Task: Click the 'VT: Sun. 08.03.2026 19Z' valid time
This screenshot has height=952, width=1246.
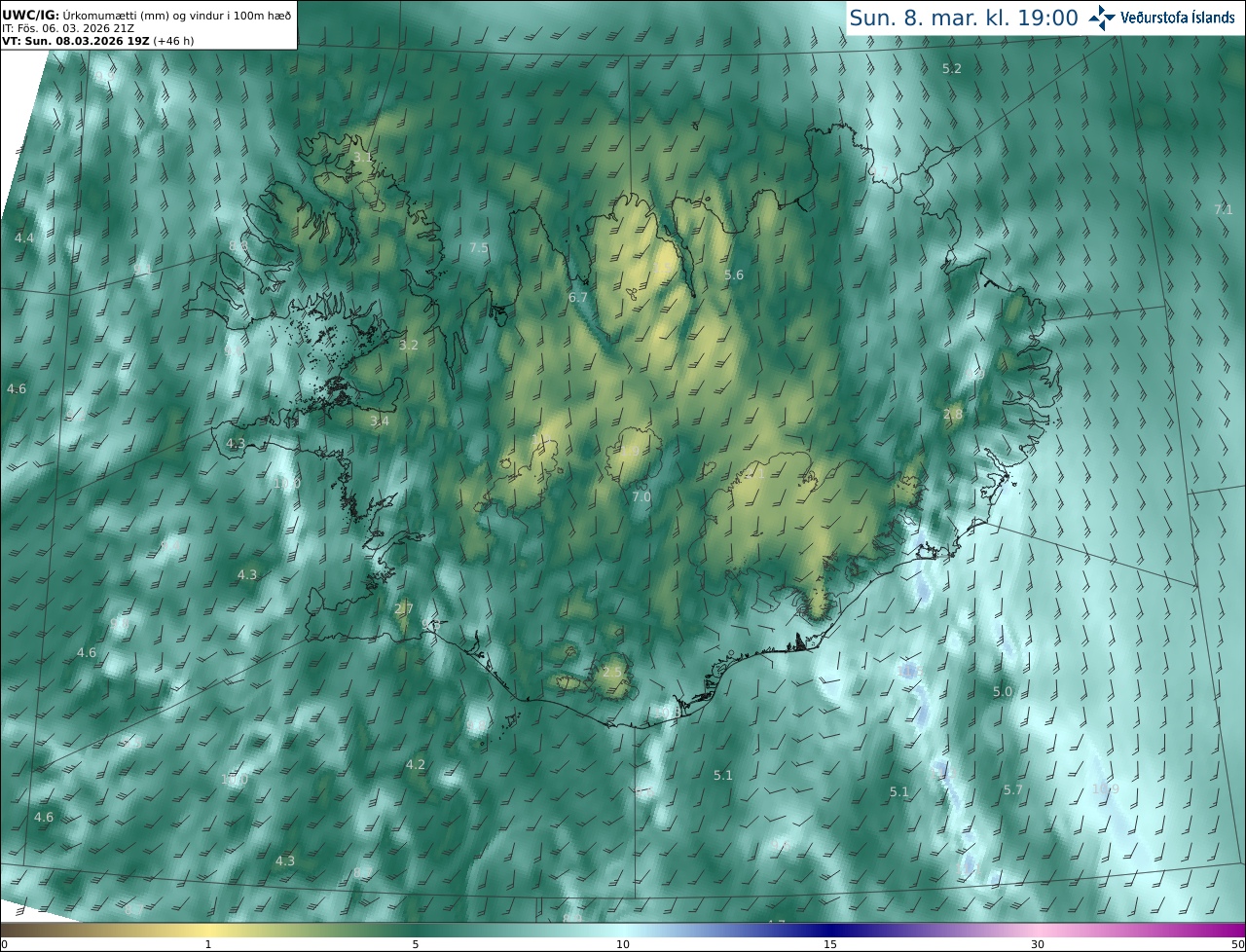Action: point(75,42)
